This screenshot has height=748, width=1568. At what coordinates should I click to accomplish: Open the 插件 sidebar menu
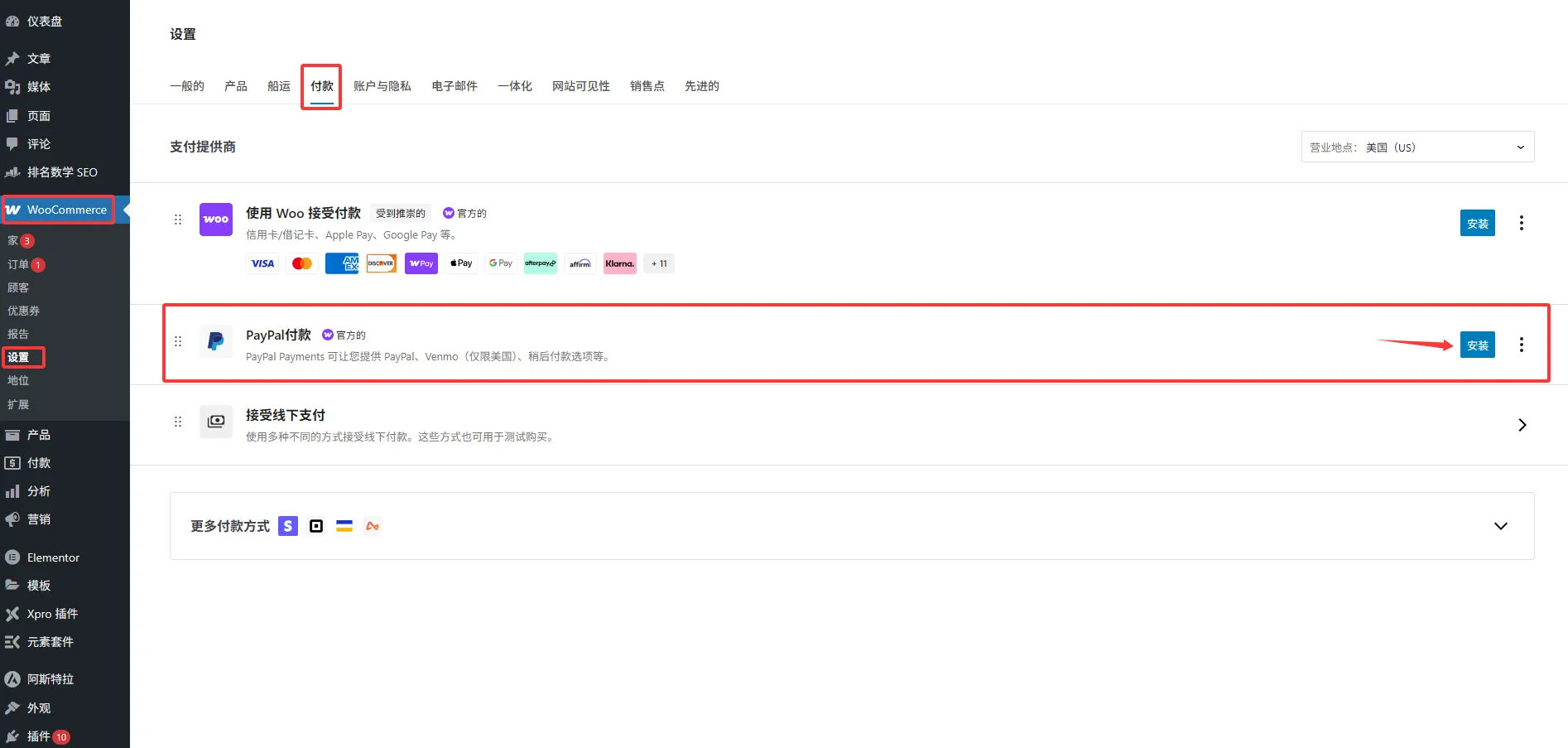(x=38, y=736)
